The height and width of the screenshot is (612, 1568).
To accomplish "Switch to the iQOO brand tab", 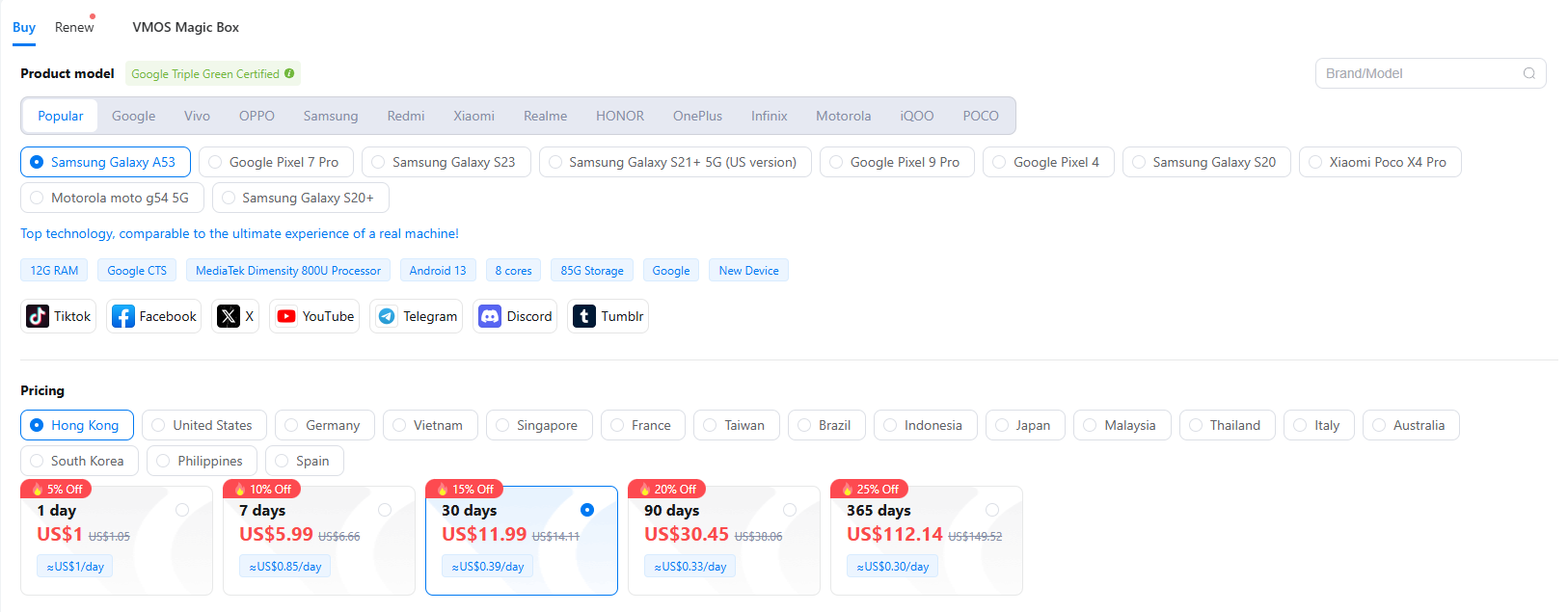I will coord(917,116).
